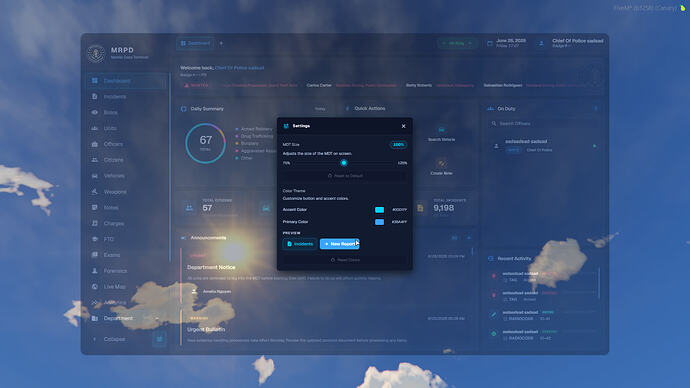
Task: Add a new tab with plus icon
Action: click(x=221, y=43)
